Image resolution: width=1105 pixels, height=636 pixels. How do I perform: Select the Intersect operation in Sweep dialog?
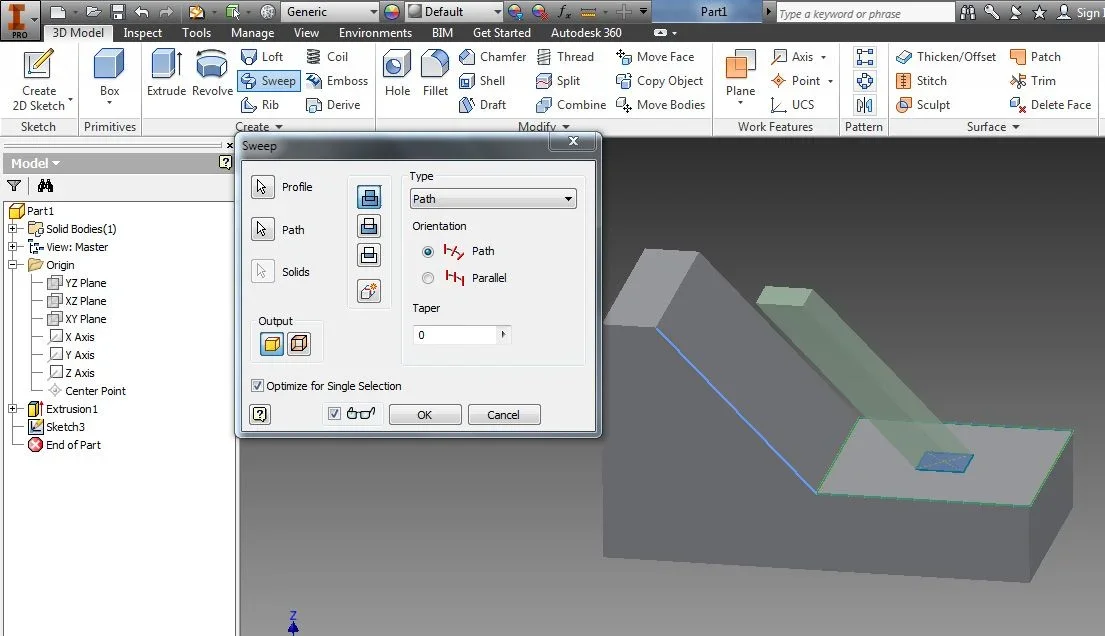tap(369, 255)
